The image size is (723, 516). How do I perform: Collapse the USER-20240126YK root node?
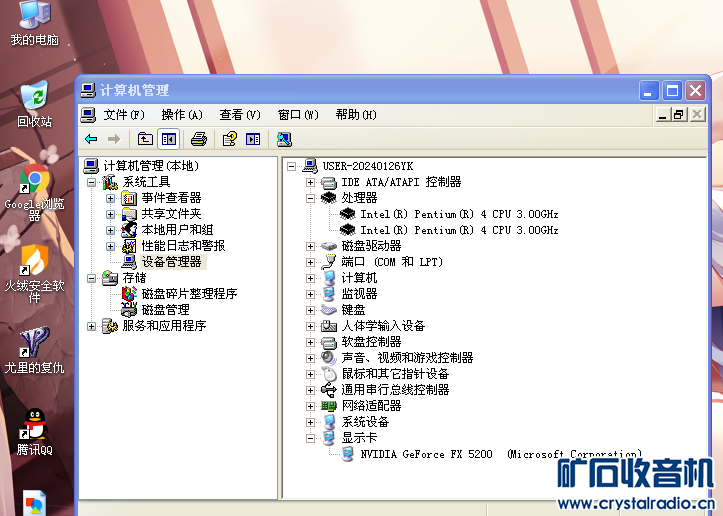pos(291,166)
